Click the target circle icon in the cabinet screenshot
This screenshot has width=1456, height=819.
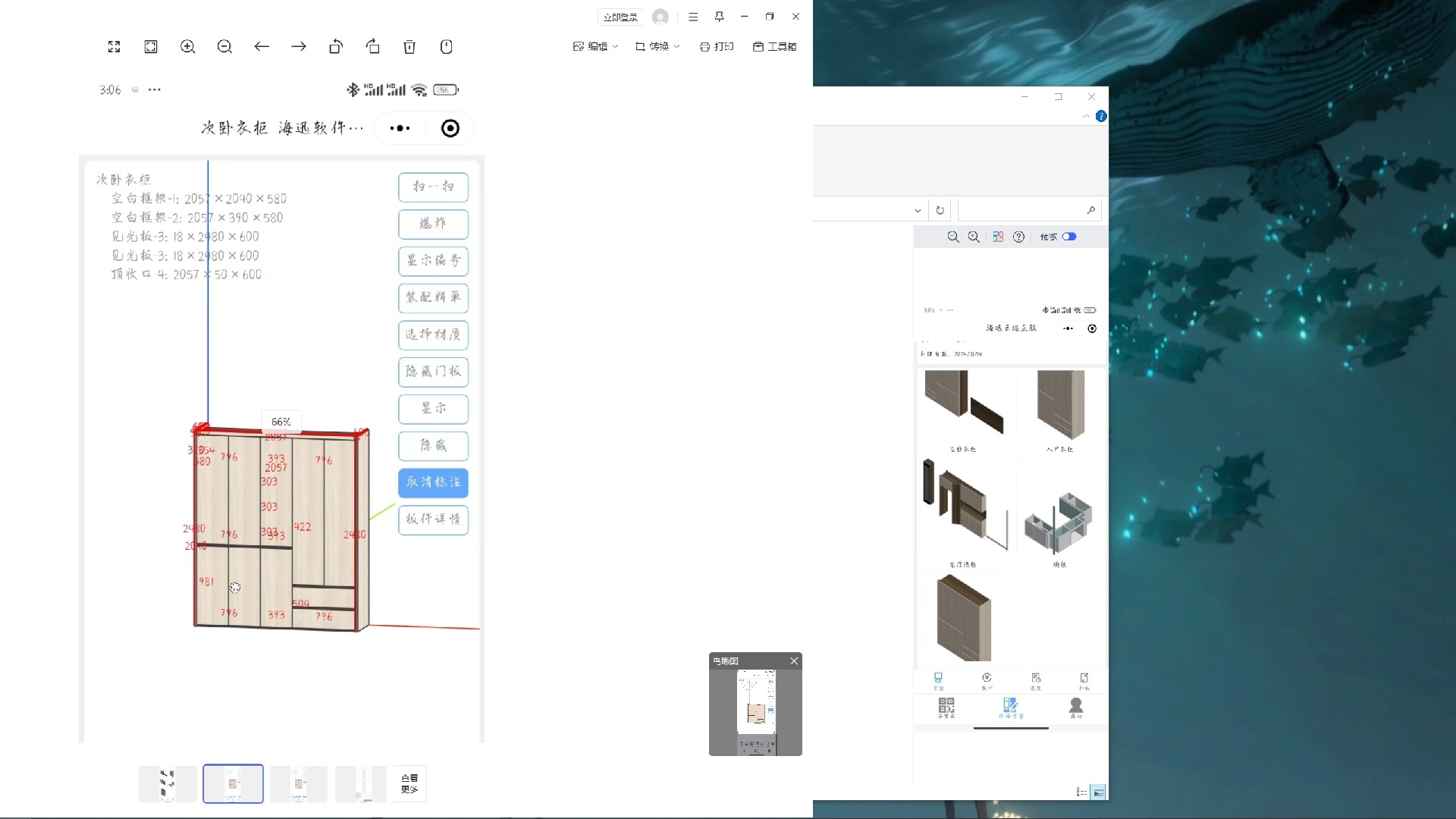click(450, 128)
